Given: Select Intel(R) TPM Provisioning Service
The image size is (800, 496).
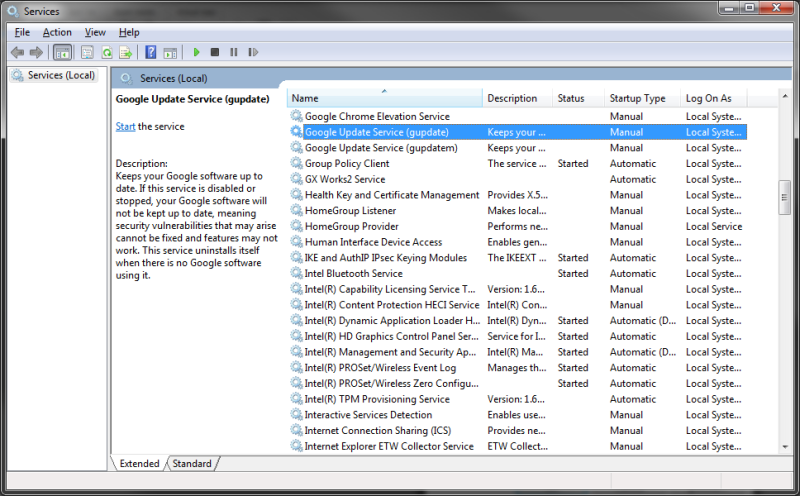Looking at the screenshot, I should tap(517, 399).
